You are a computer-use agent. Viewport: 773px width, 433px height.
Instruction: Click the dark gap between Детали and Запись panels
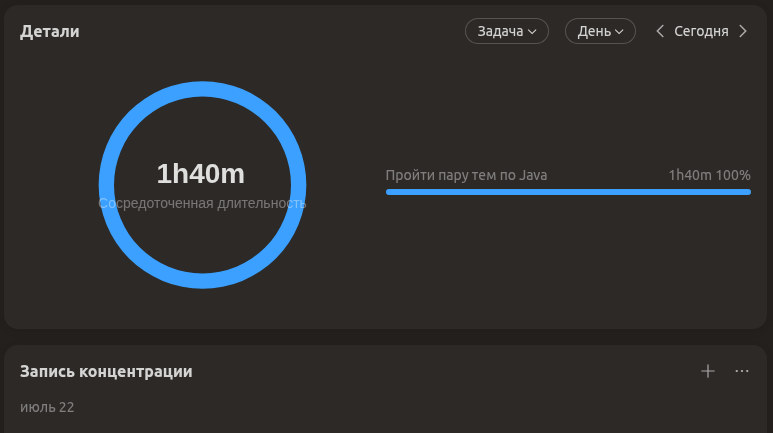point(386,337)
